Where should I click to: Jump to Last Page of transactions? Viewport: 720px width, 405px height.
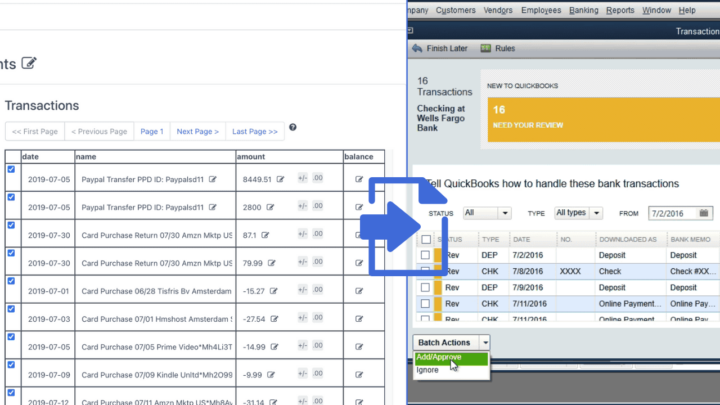pos(255,131)
